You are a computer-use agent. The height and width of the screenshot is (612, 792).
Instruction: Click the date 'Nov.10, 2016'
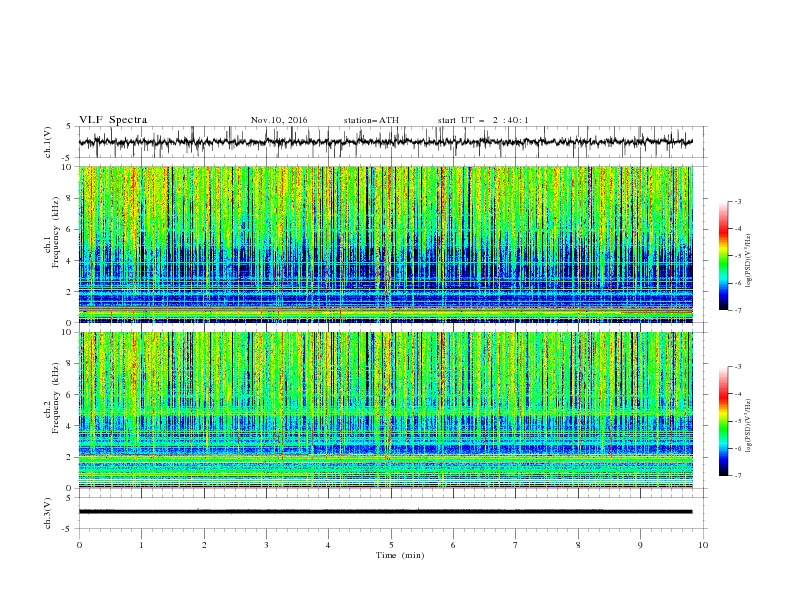coord(279,120)
